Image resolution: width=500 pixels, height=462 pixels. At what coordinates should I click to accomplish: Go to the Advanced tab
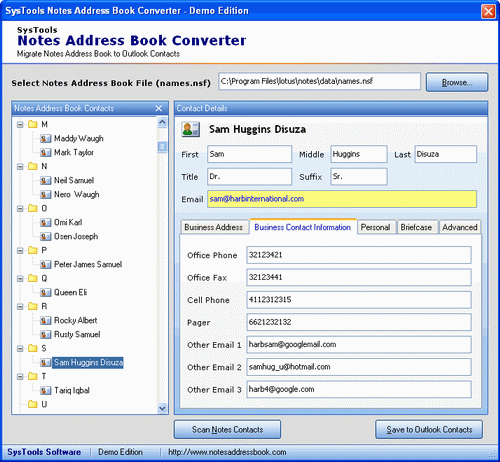[460, 227]
